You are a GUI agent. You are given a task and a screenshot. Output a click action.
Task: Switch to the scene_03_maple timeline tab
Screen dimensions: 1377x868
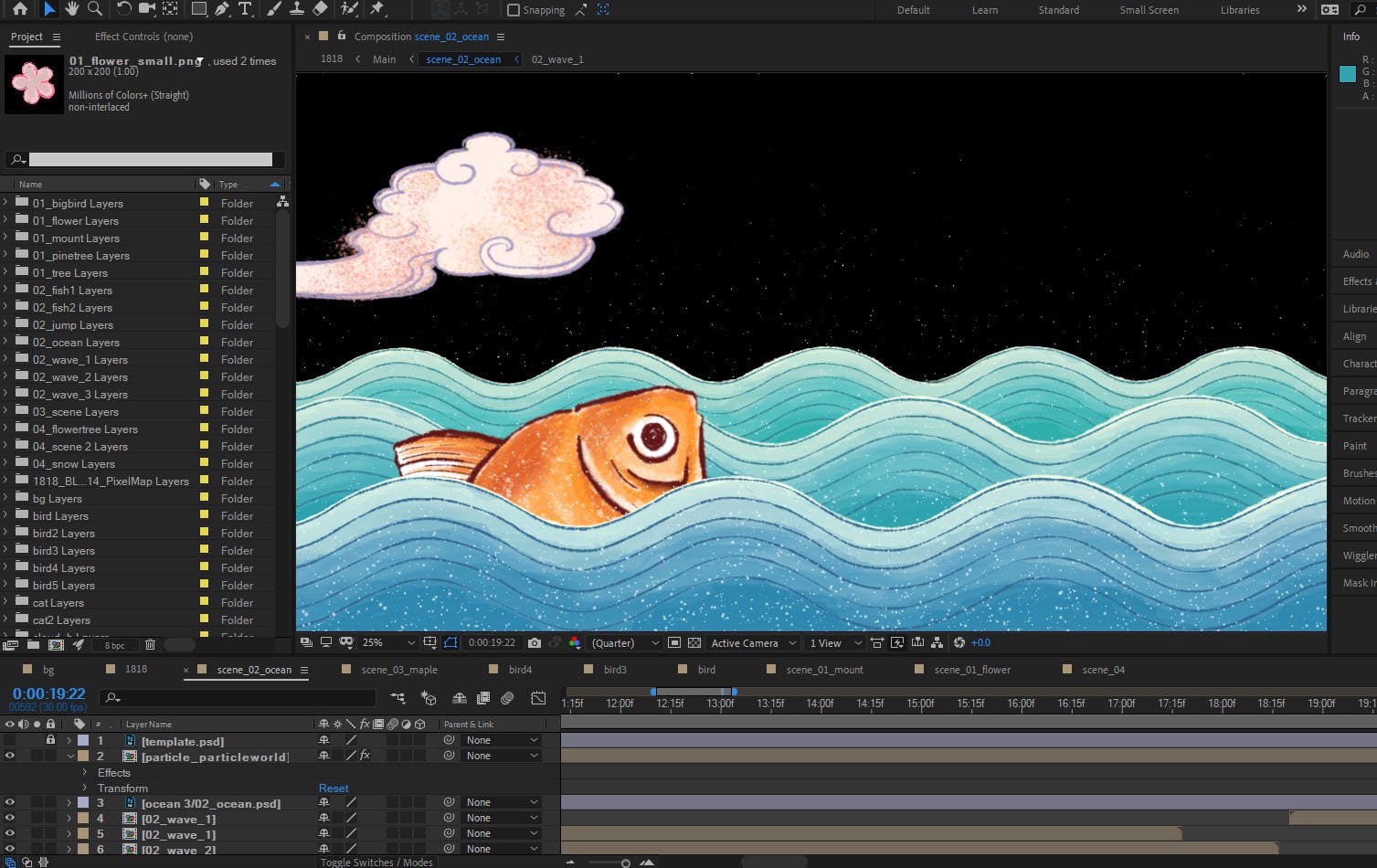point(398,670)
